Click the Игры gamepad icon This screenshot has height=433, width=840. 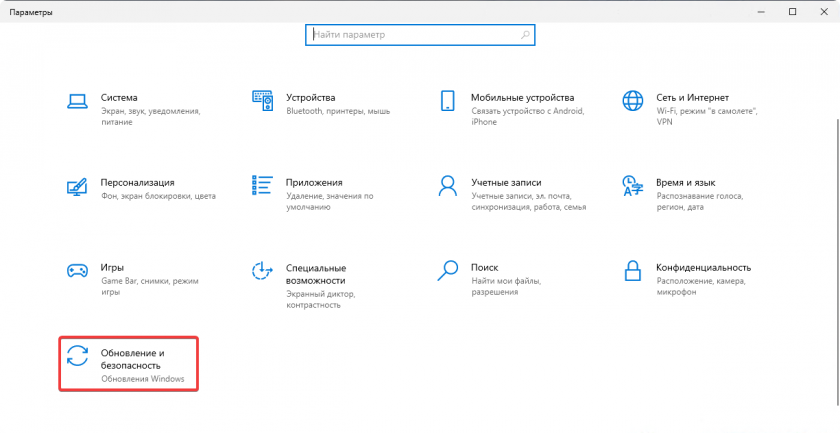pyautogui.click(x=77, y=271)
